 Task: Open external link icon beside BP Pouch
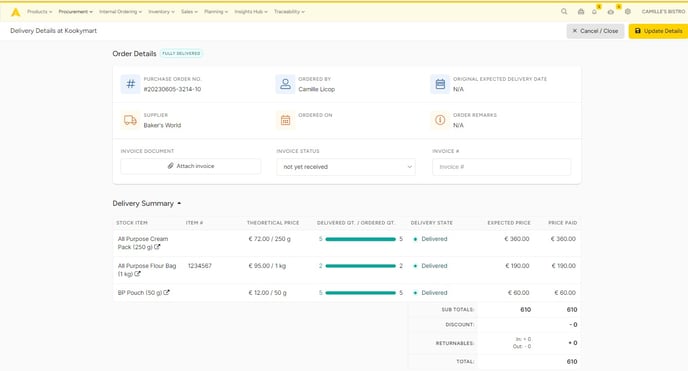point(166,293)
